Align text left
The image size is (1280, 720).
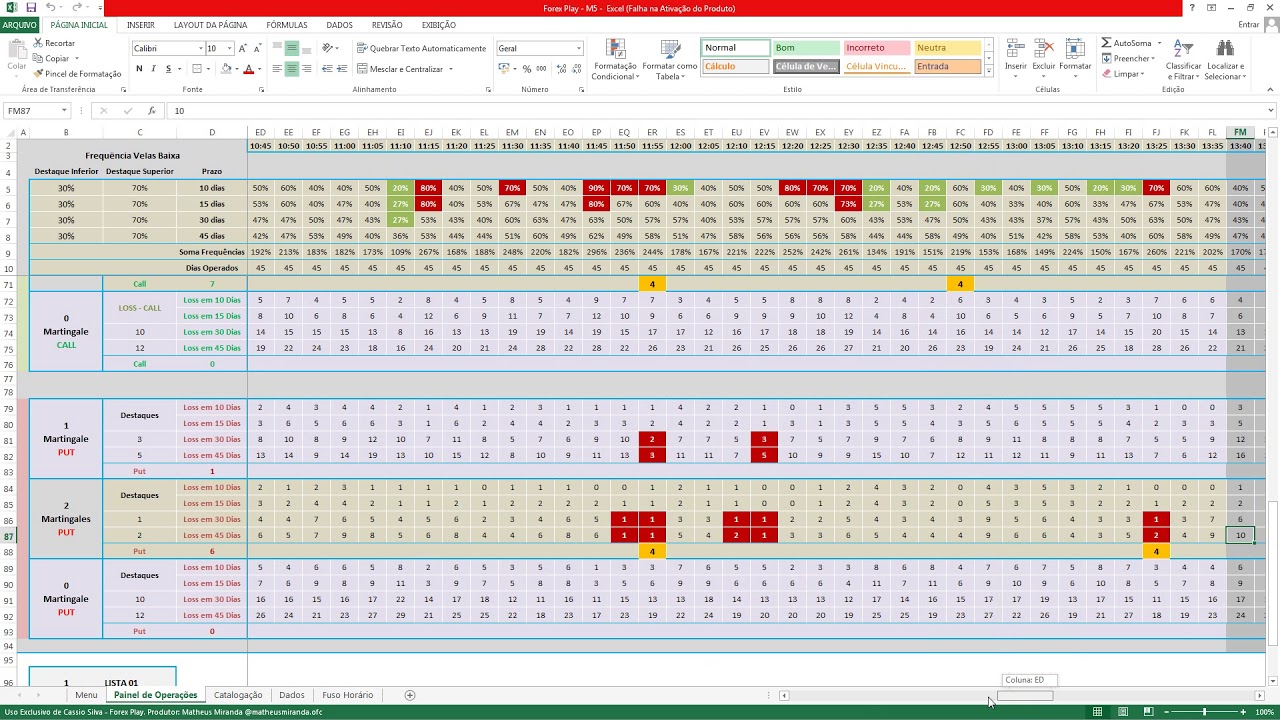[x=277, y=69]
